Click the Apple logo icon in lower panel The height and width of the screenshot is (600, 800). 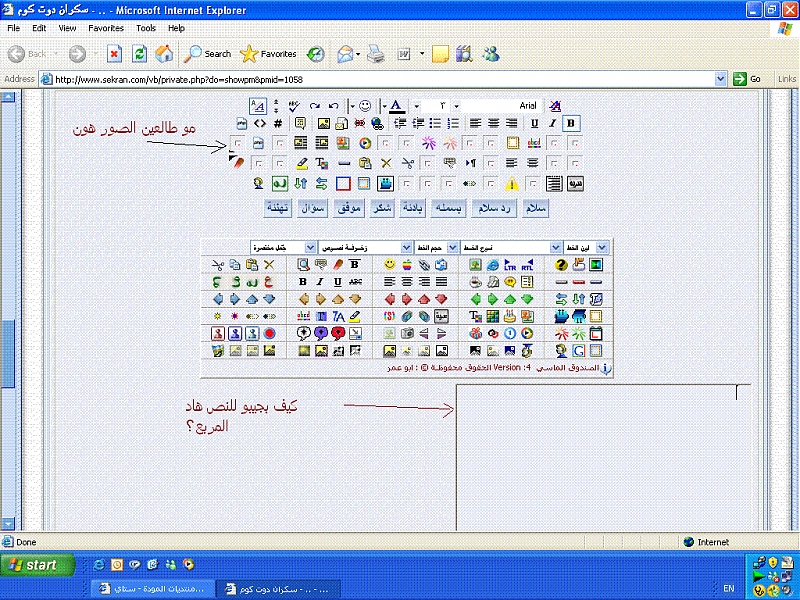[x=407, y=265]
